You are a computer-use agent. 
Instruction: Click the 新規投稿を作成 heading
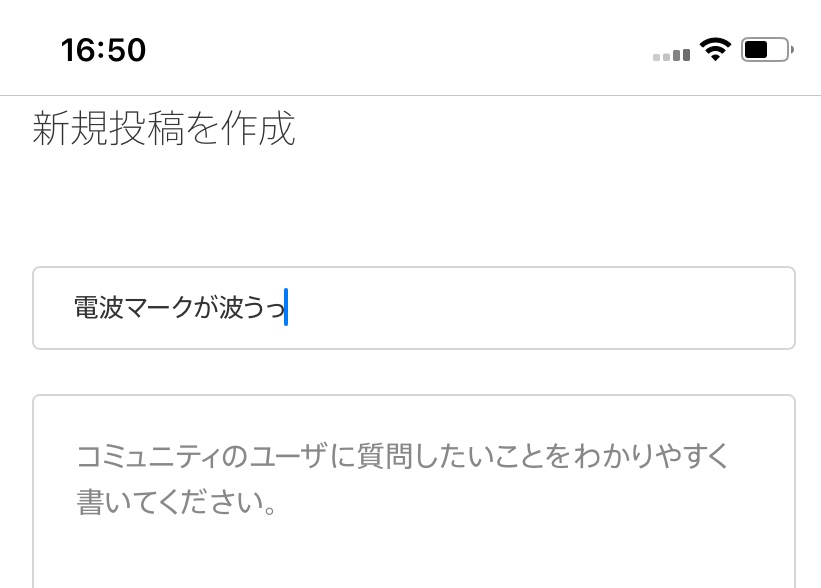[164, 130]
